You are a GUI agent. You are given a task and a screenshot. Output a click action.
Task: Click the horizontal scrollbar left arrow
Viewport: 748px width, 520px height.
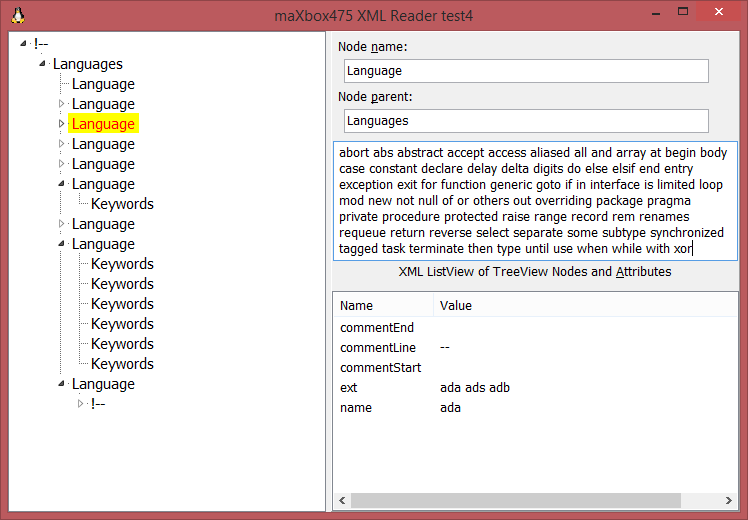click(341, 500)
